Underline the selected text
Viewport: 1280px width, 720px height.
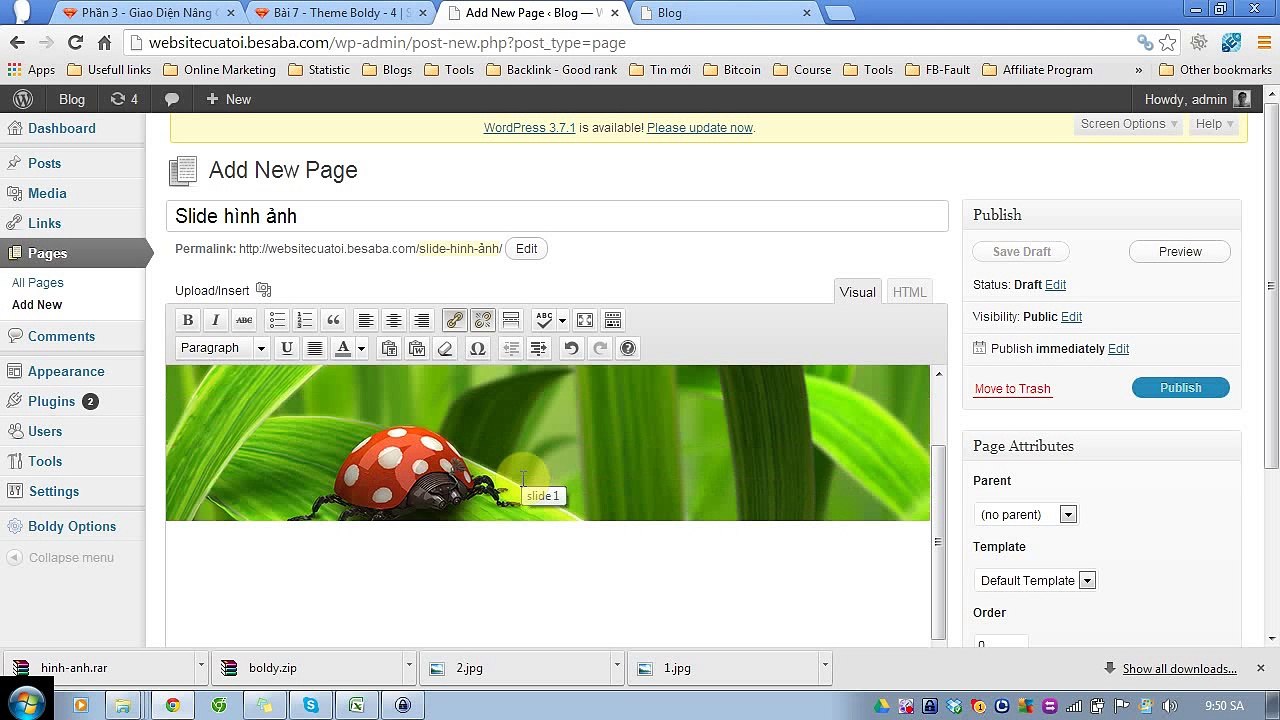[x=287, y=348]
